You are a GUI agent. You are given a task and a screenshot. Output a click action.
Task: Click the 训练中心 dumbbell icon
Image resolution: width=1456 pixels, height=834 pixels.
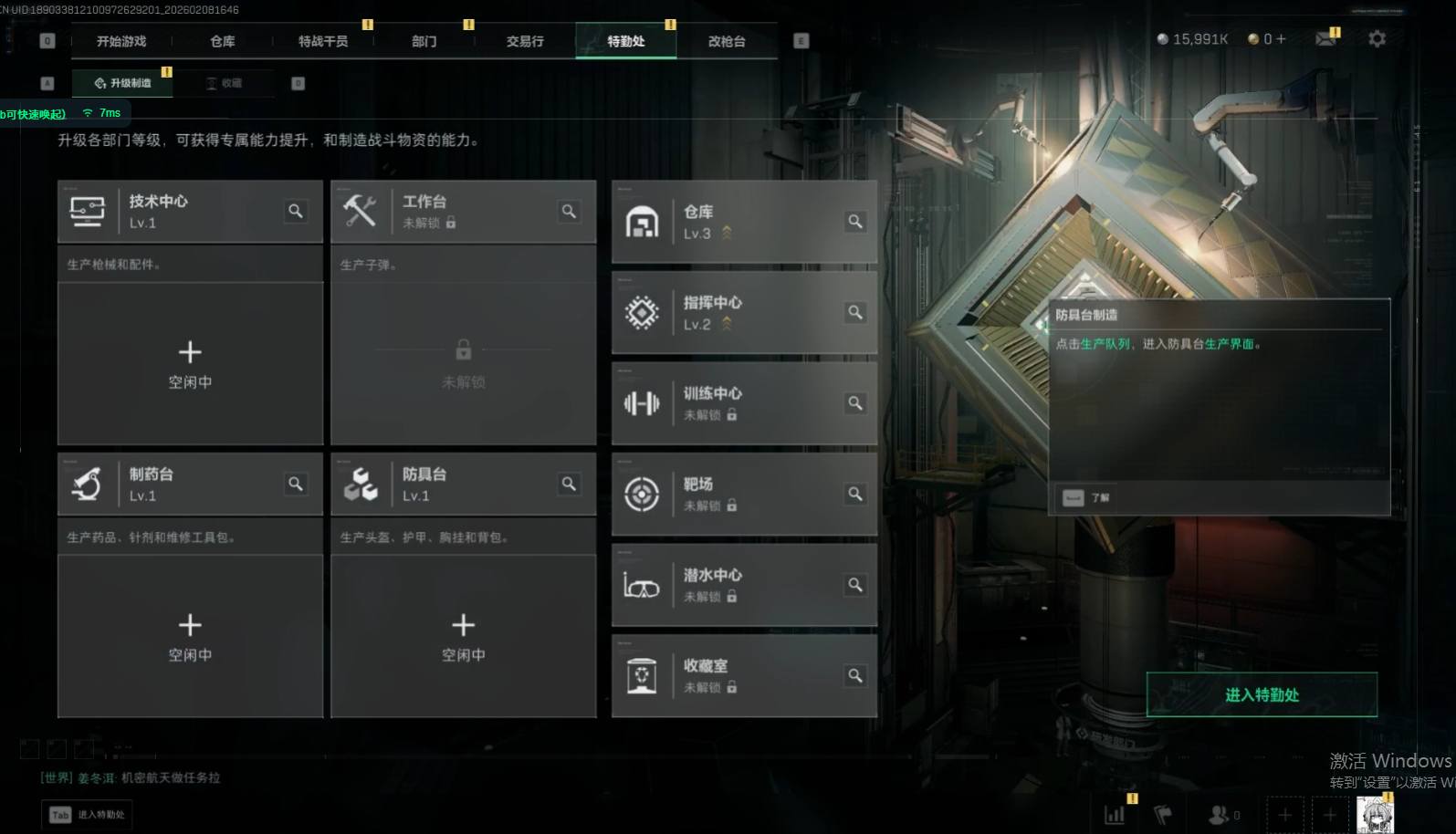[x=642, y=403]
